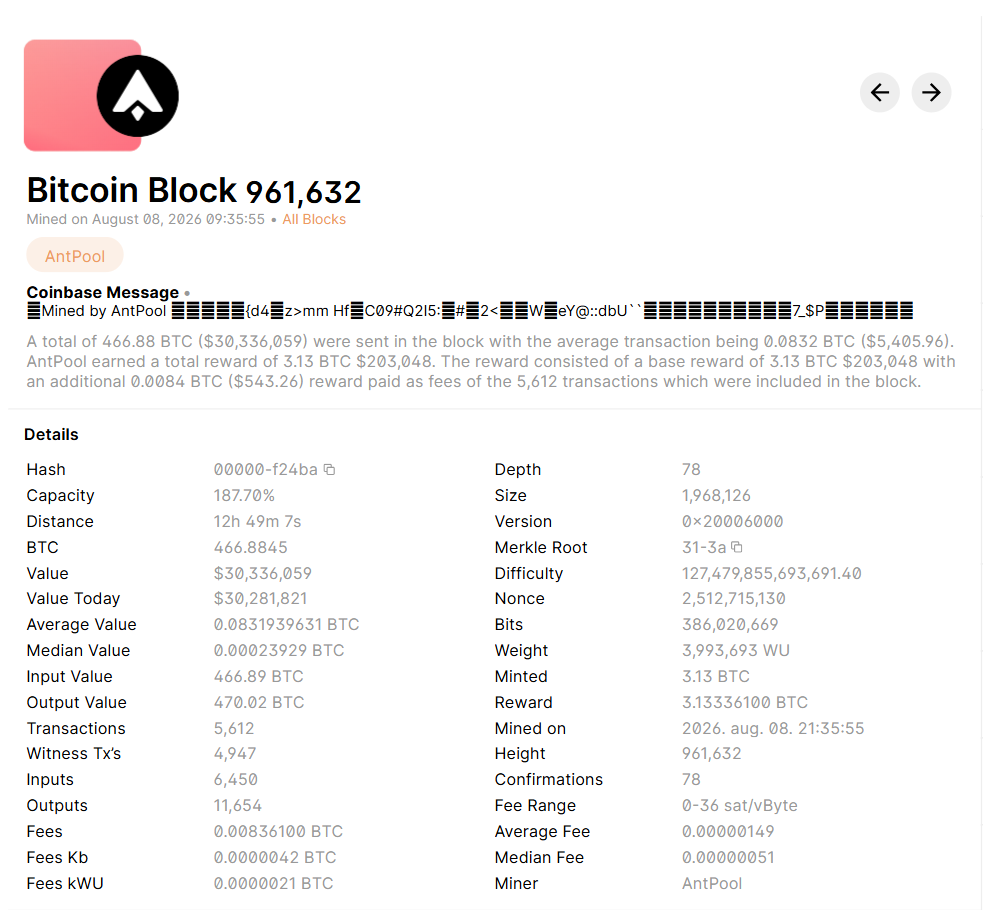
Task: Select the hash 00000-f24ba text
Action: [265, 469]
